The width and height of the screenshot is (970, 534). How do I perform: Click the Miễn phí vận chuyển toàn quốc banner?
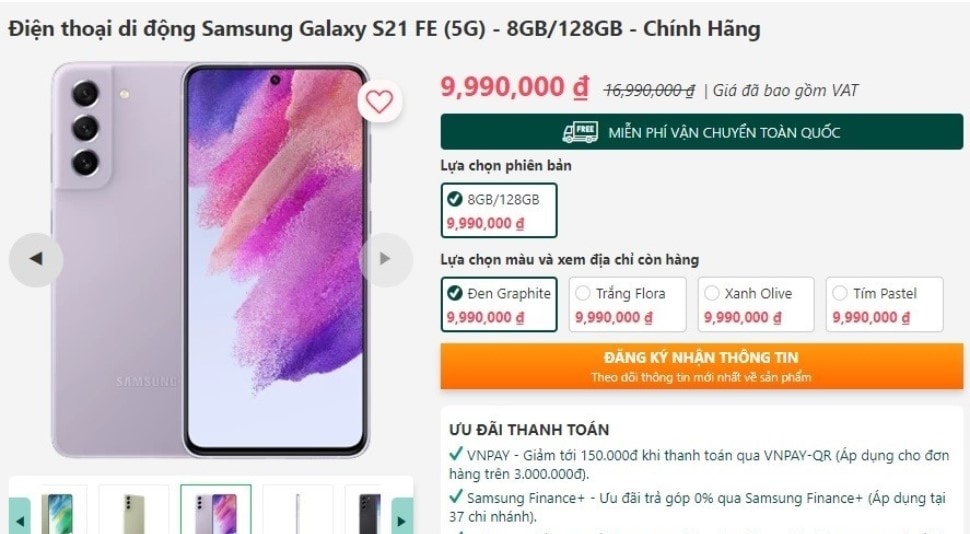[x=702, y=132]
